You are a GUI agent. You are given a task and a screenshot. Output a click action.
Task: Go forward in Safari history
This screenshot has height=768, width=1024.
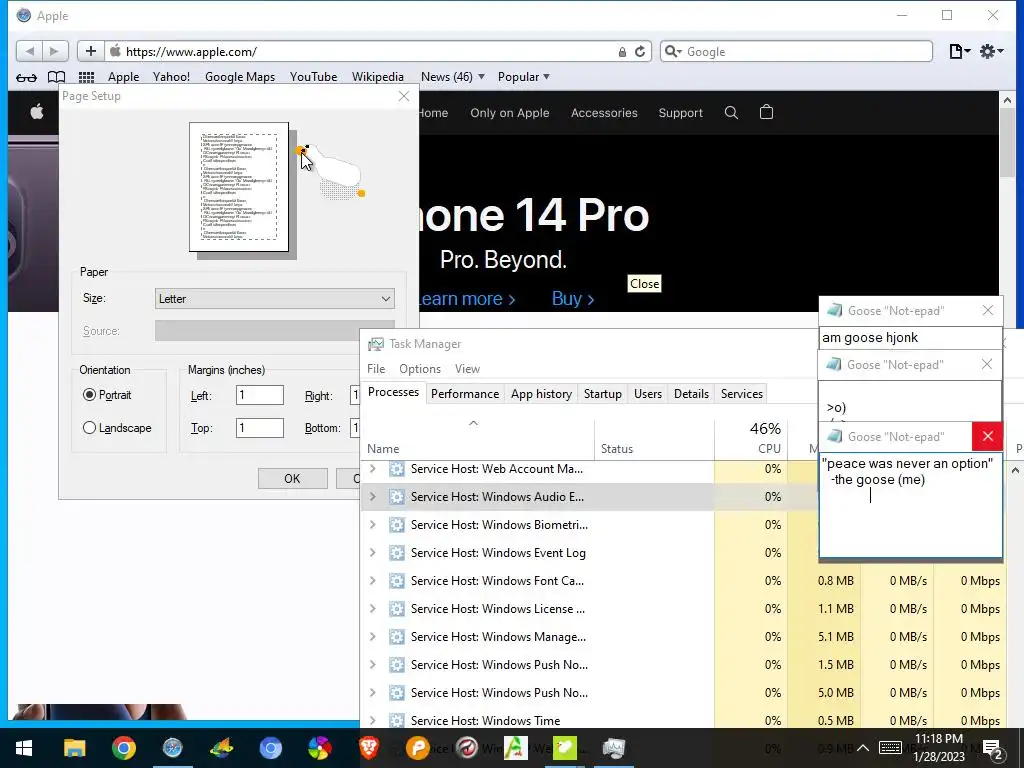tap(55, 51)
